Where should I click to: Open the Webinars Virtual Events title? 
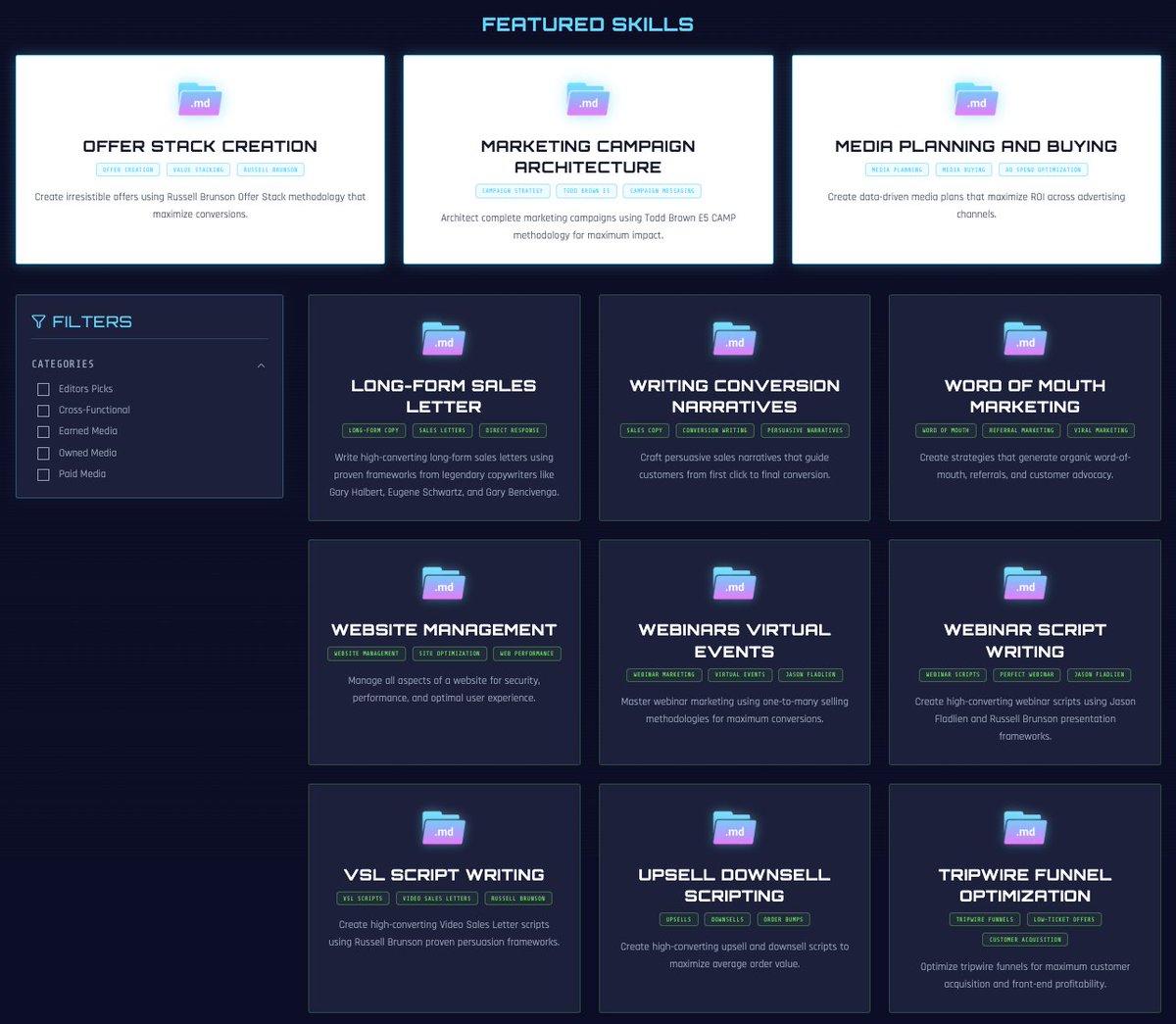pos(735,641)
